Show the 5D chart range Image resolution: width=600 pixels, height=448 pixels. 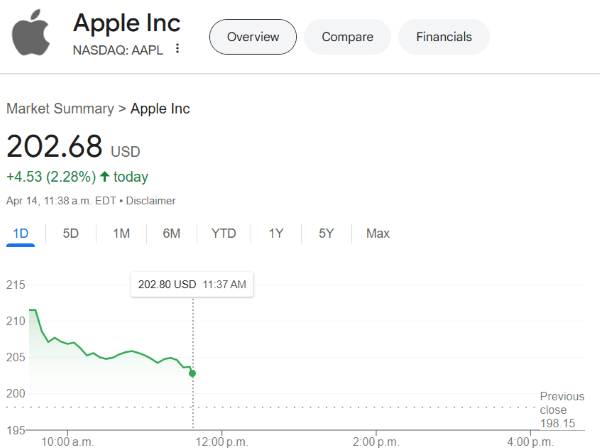point(71,233)
